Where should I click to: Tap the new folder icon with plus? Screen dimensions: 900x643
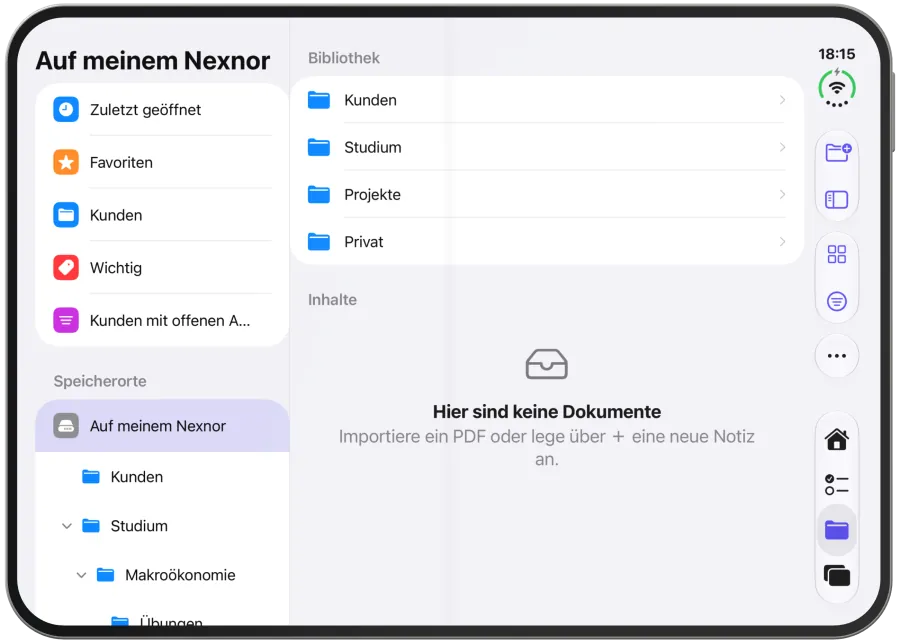(x=837, y=153)
